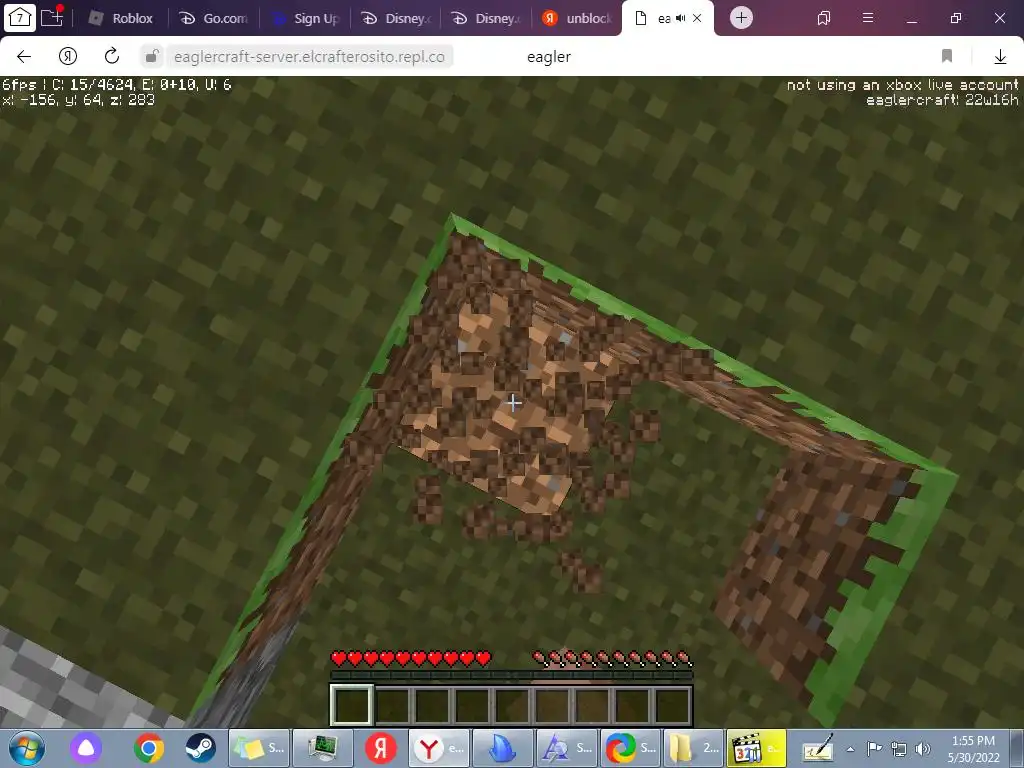Open the pen input panel in the taskbar
The width and height of the screenshot is (1024, 768).
coord(817,748)
